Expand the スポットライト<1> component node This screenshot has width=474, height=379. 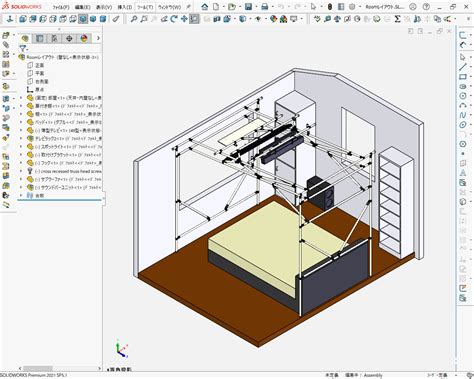[x=21, y=147]
